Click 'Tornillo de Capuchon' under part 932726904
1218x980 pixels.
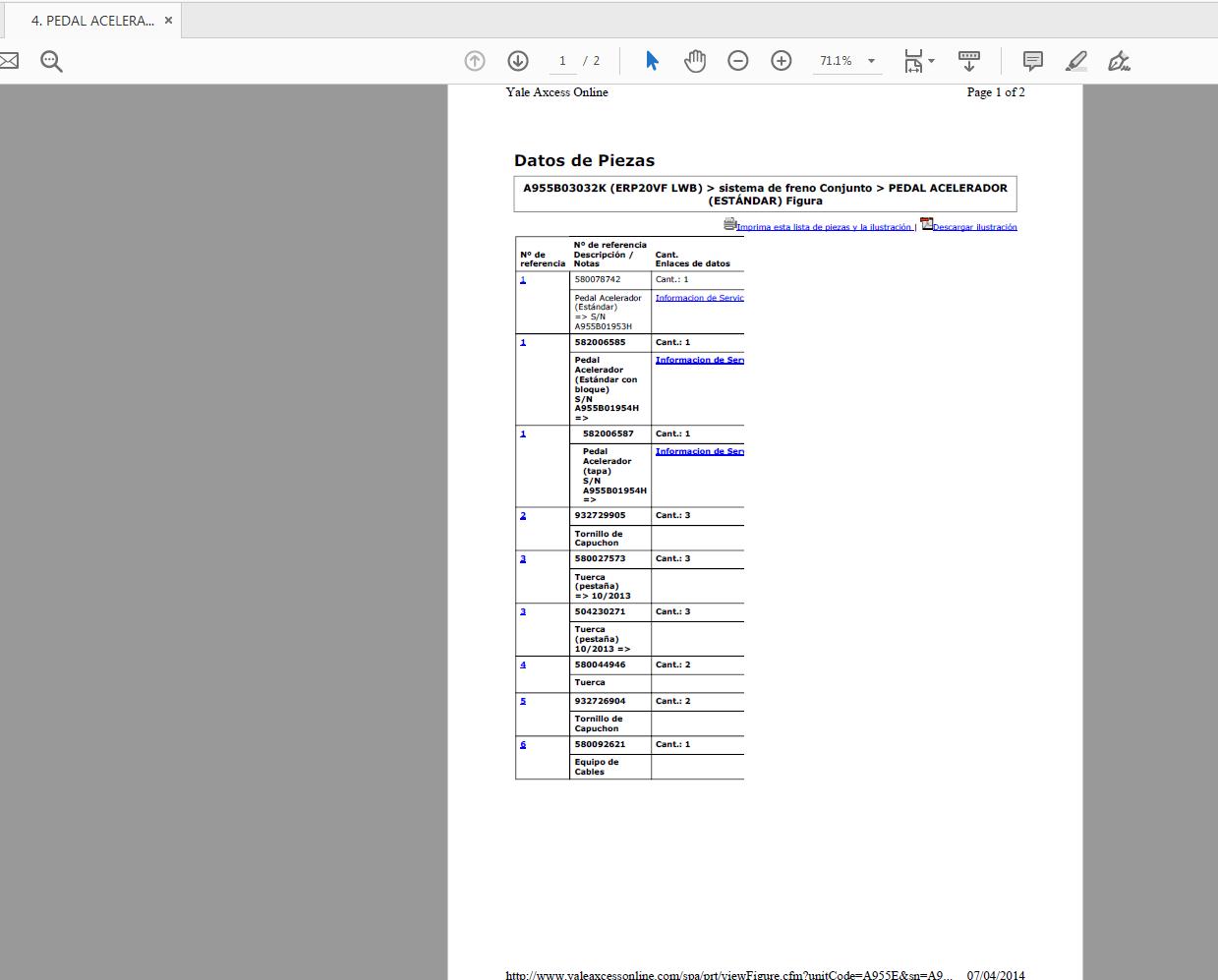[x=599, y=723]
